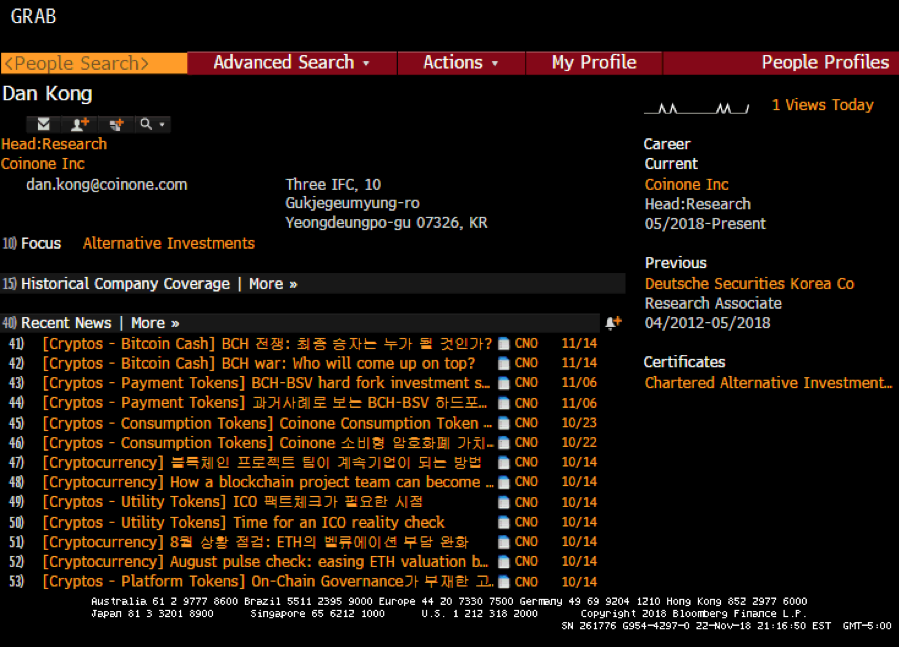
Task: Open the 1 Views Today link
Action: click(822, 105)
